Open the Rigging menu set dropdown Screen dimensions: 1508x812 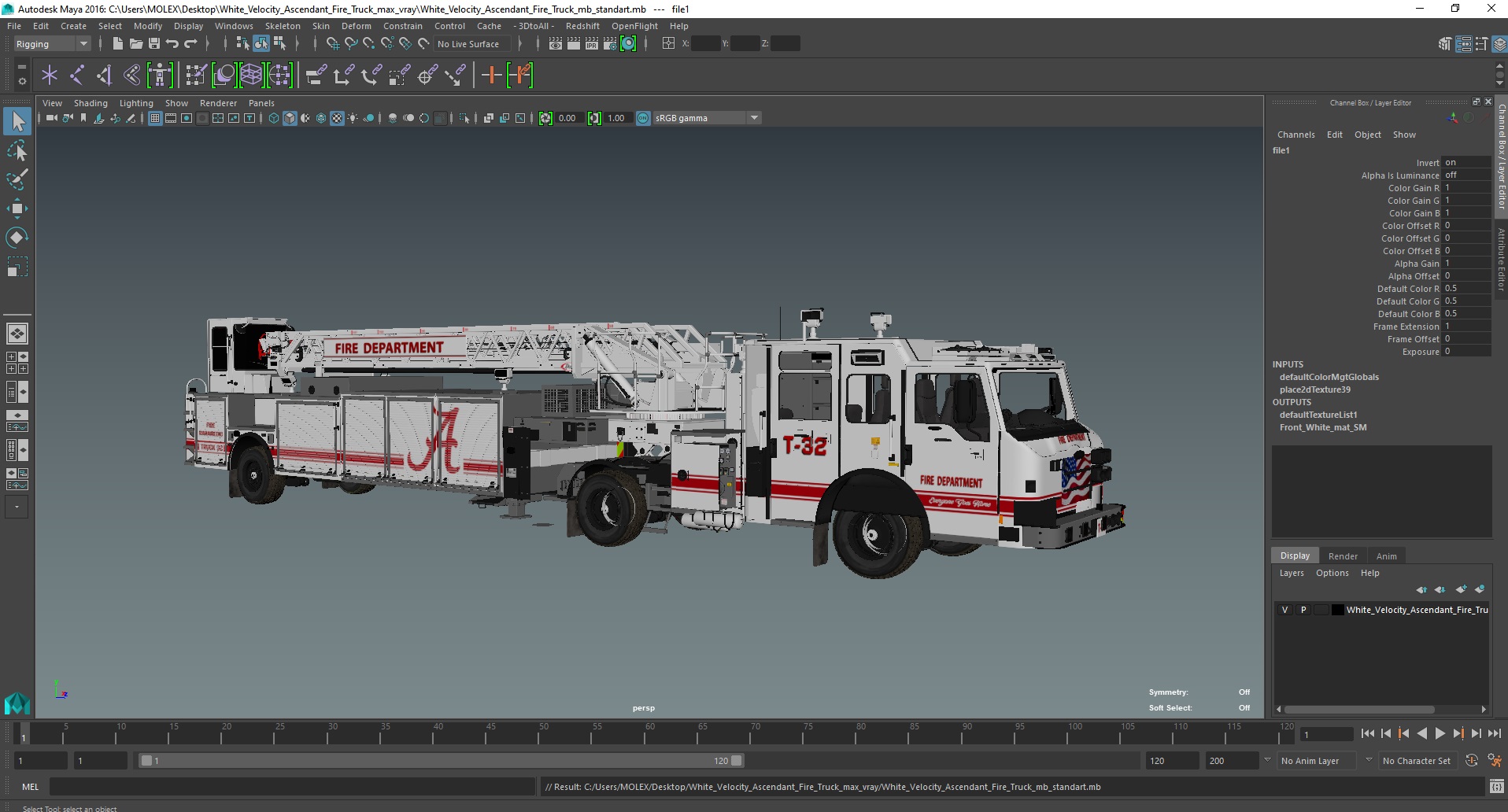(x=52, y=44)
